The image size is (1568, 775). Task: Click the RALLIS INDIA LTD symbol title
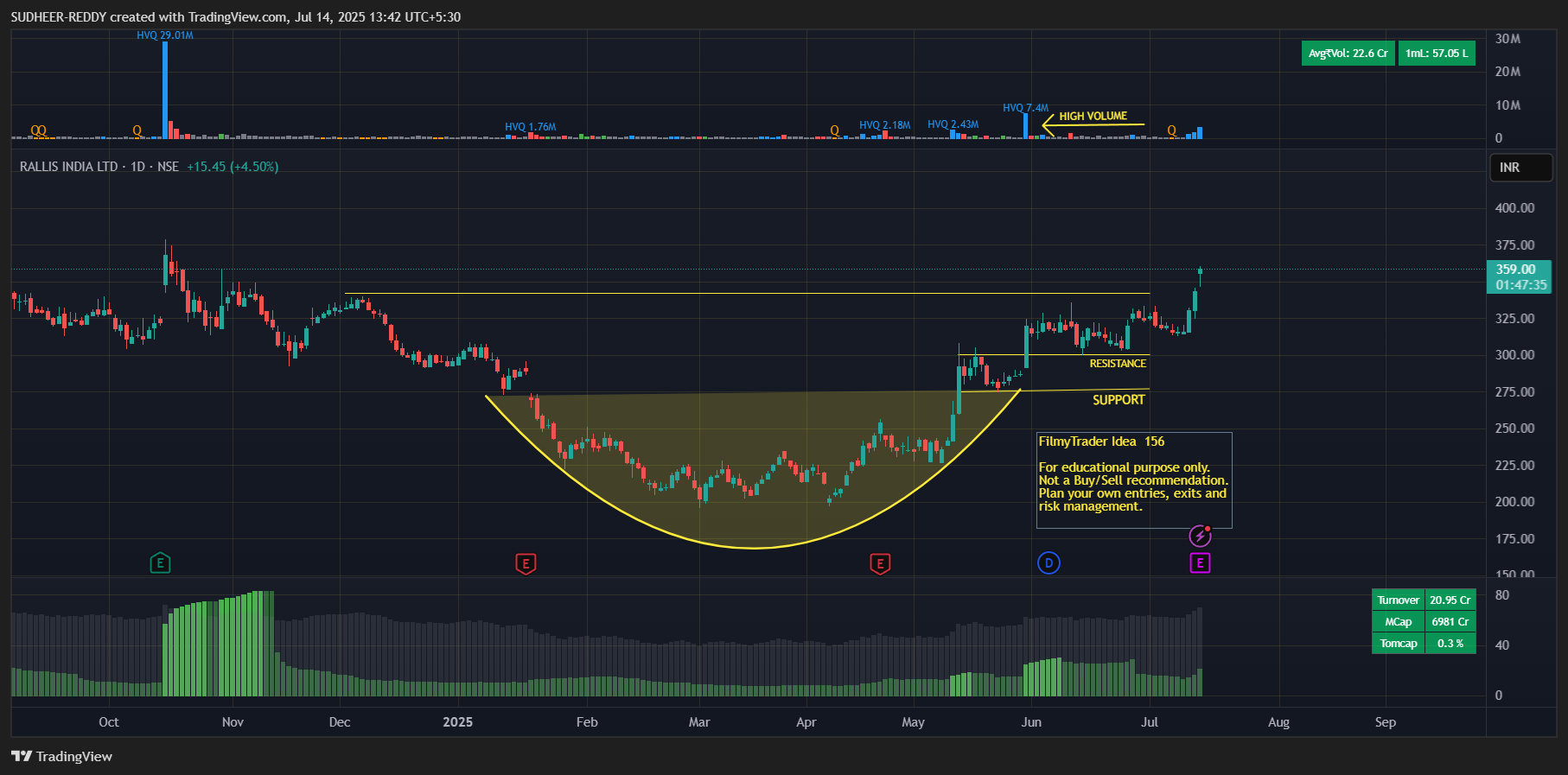point(68,167)
